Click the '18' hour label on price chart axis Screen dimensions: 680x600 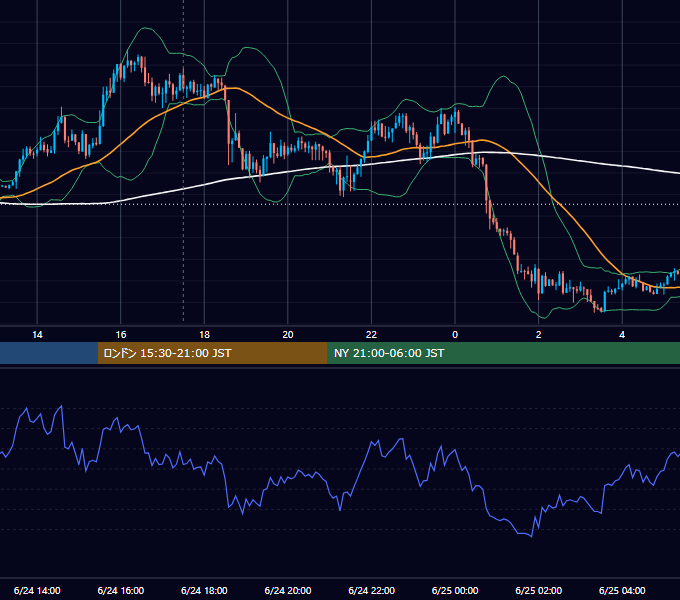[x=204, y=335]
